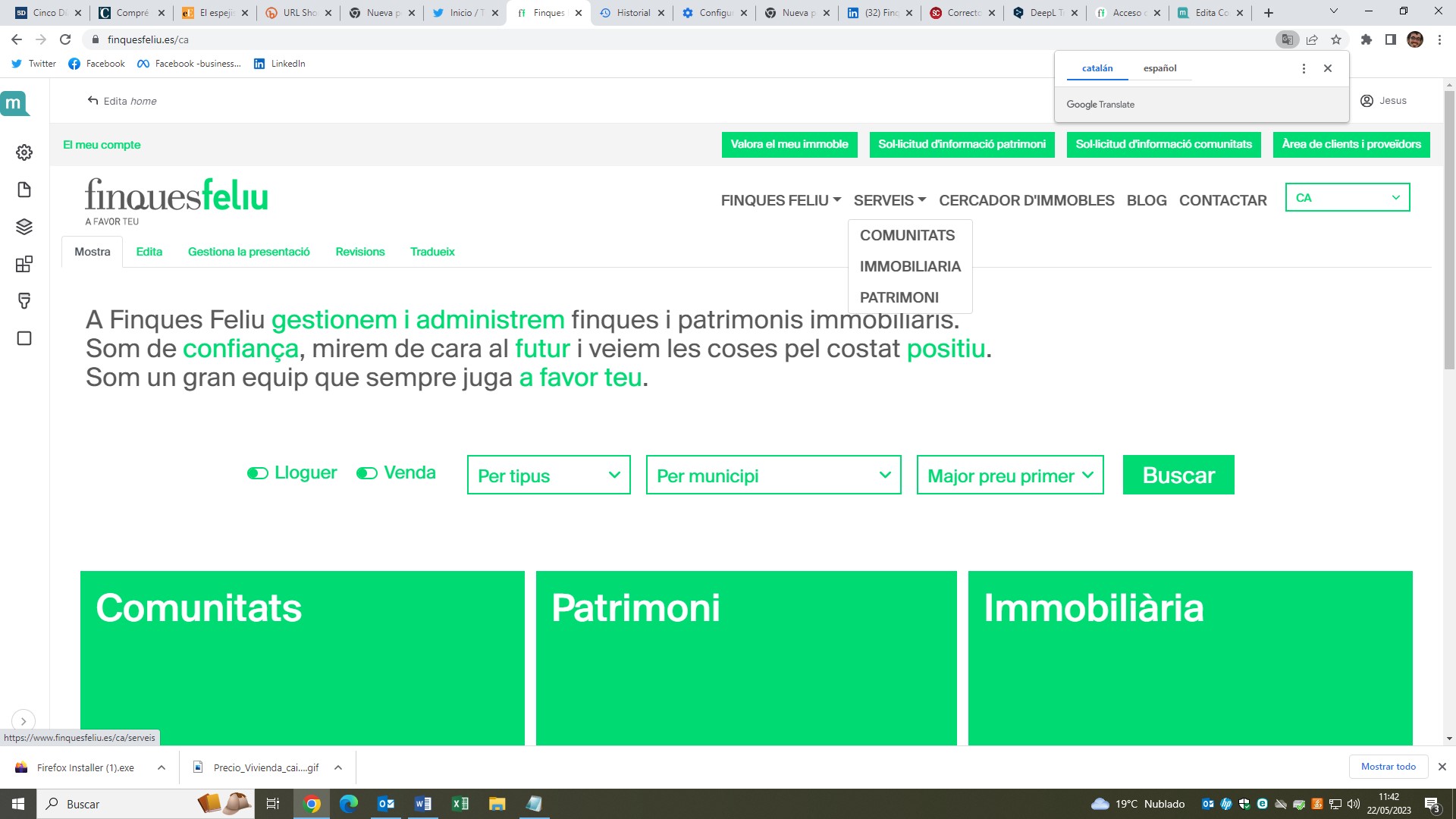Viewport: 1456px width, 819px height.
Task: Click the layers panel icon sidebar
Action: 24,227
